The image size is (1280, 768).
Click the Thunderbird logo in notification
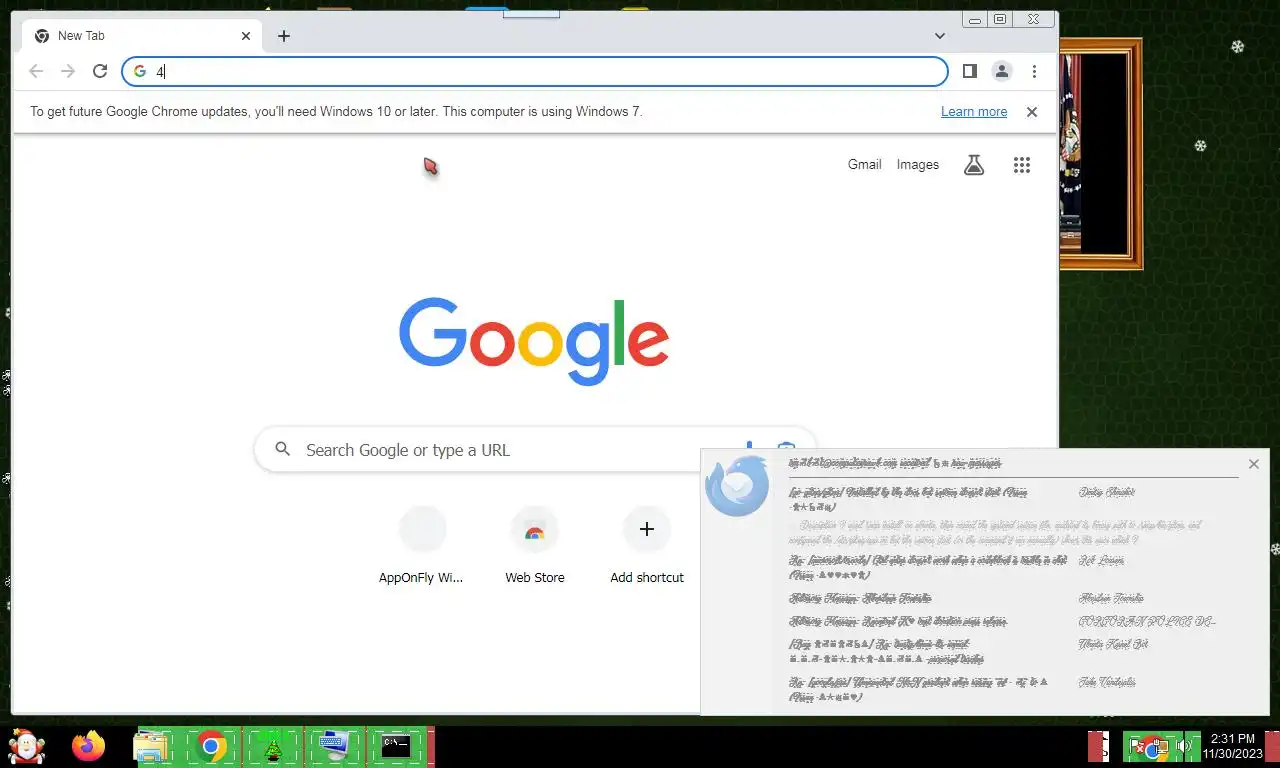click(x=737, y=486)
